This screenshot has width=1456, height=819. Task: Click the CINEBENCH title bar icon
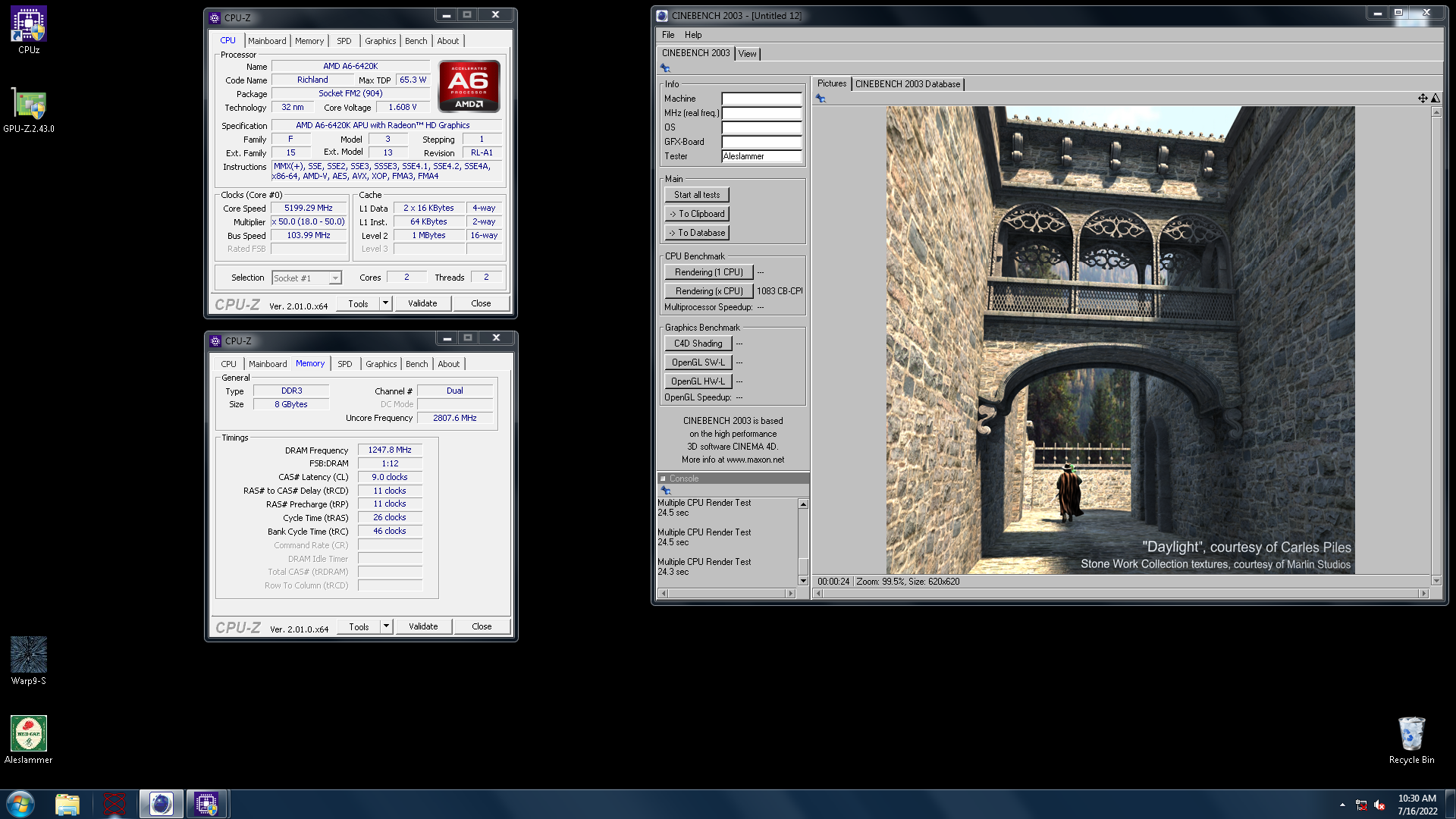[x=662, y=15]
